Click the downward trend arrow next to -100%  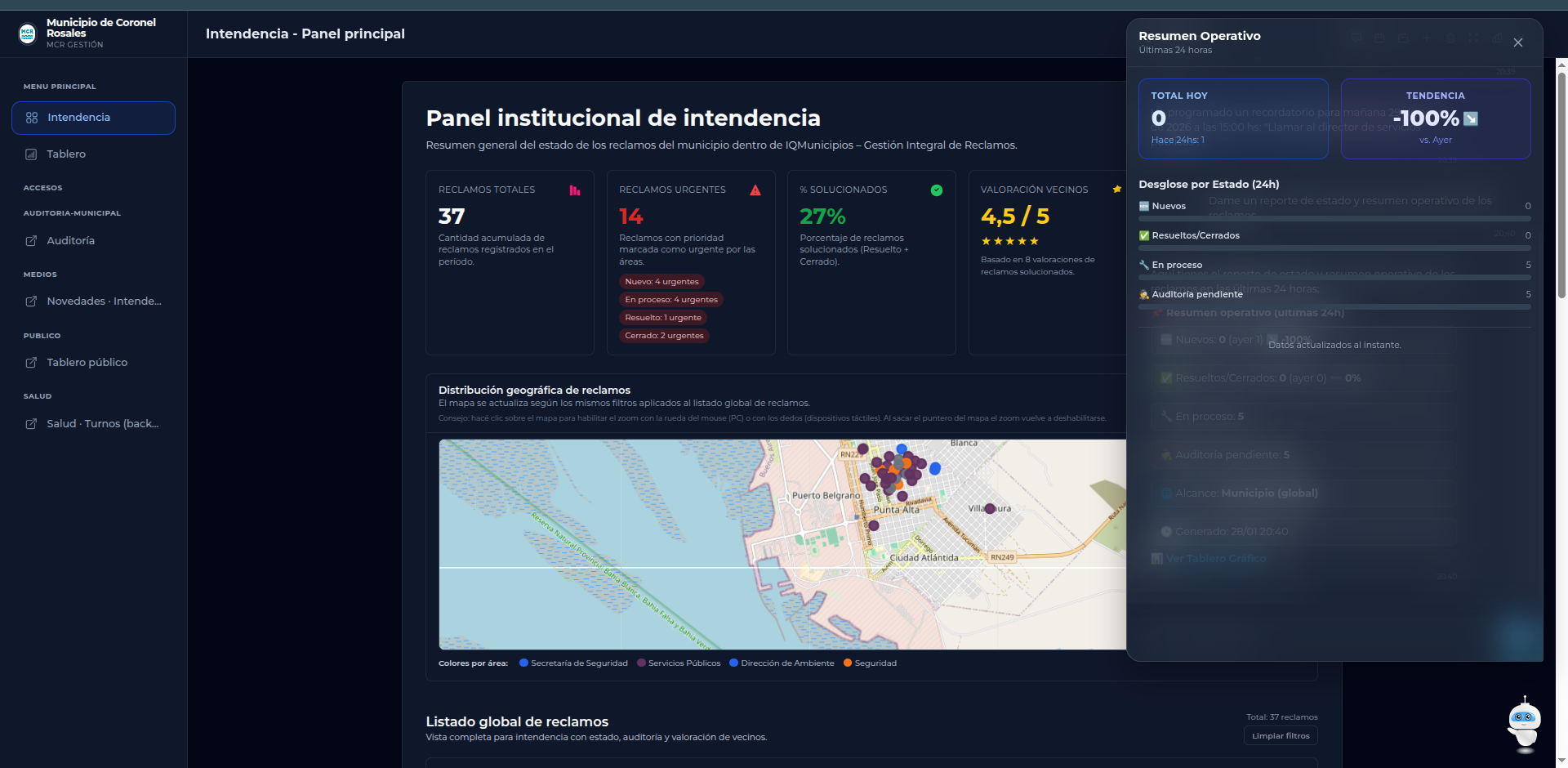point(1471,118)
